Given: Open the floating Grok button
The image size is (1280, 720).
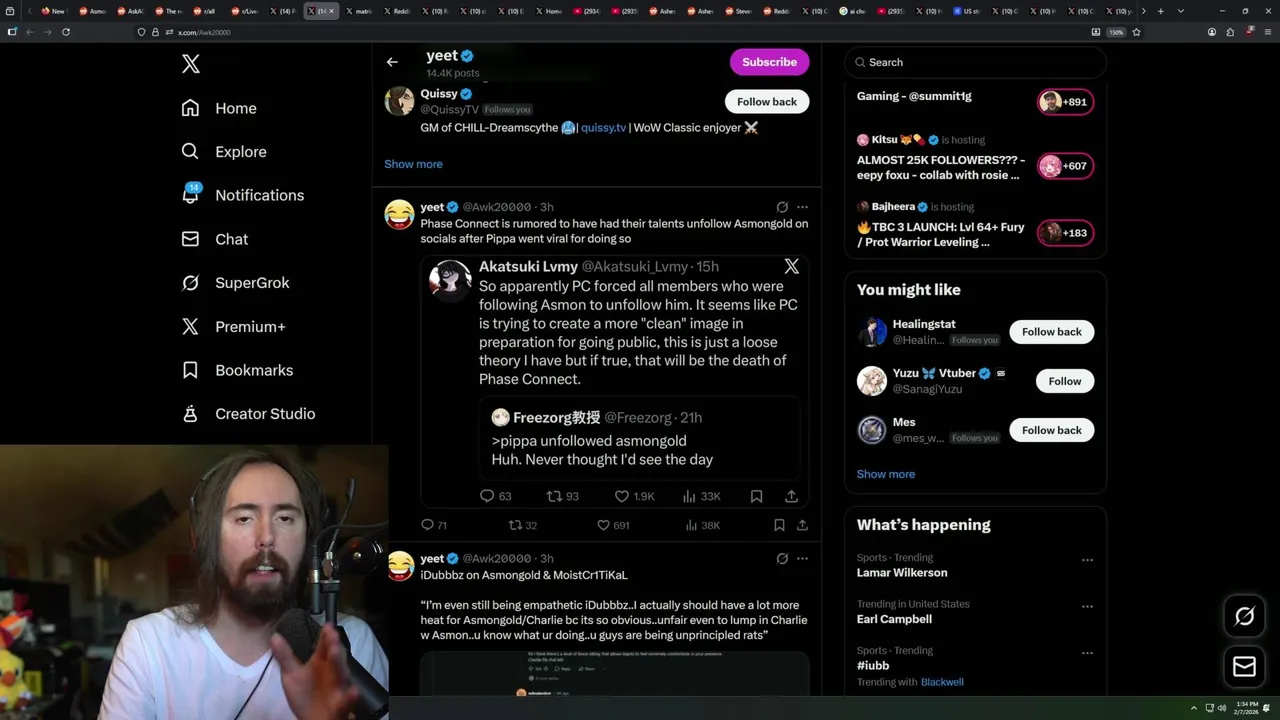Looking at the screenshot, I should (x=1244, y=617).
